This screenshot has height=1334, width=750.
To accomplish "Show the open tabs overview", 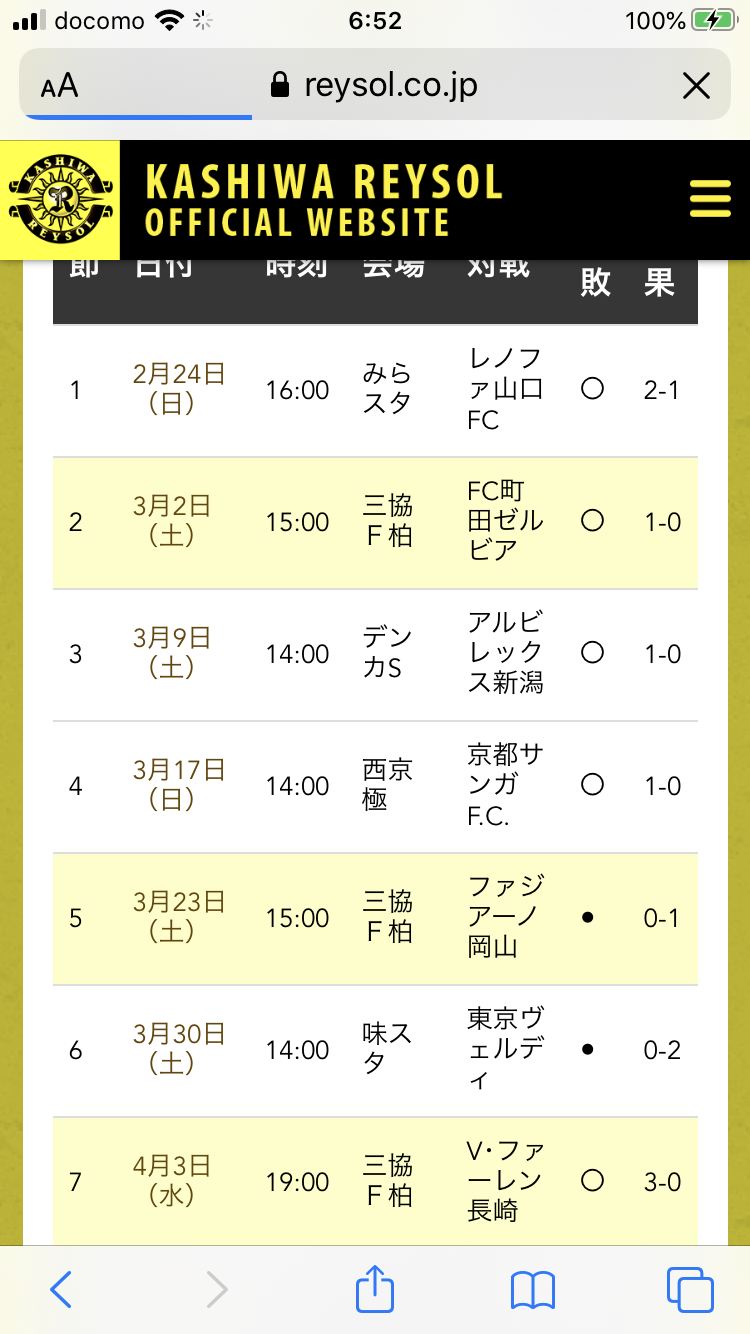I will point(689,1289).
